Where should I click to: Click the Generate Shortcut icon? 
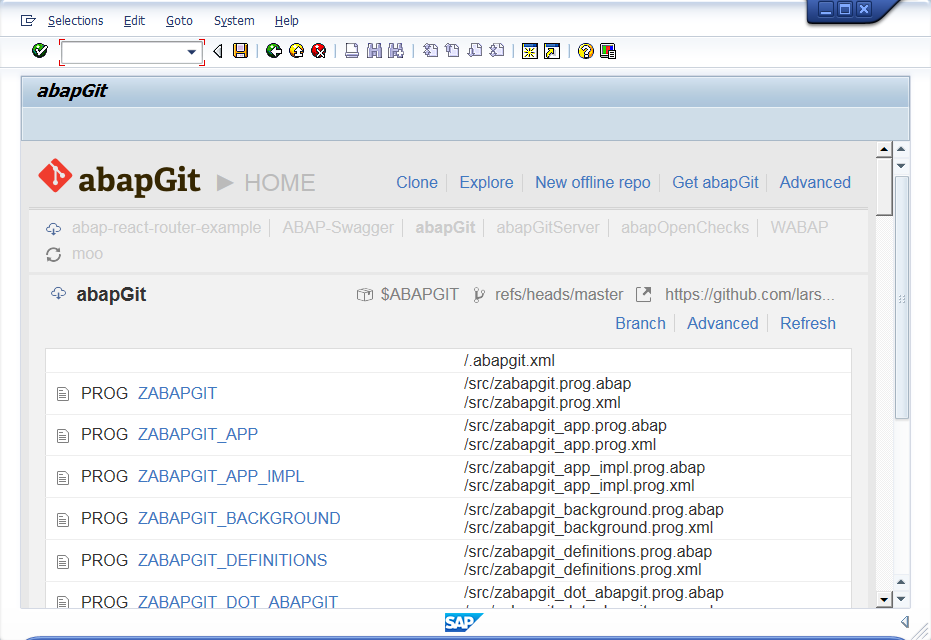coord(552,52)
